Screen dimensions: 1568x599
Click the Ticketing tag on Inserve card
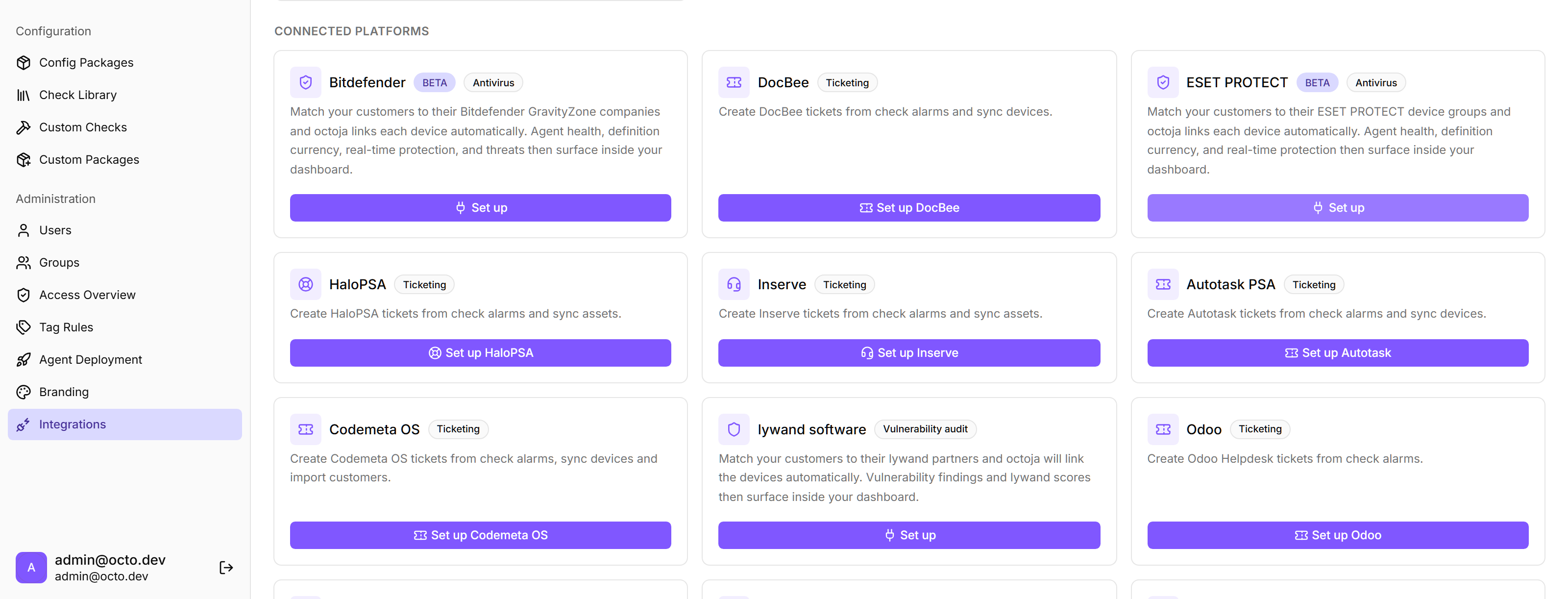coord(844,285)
